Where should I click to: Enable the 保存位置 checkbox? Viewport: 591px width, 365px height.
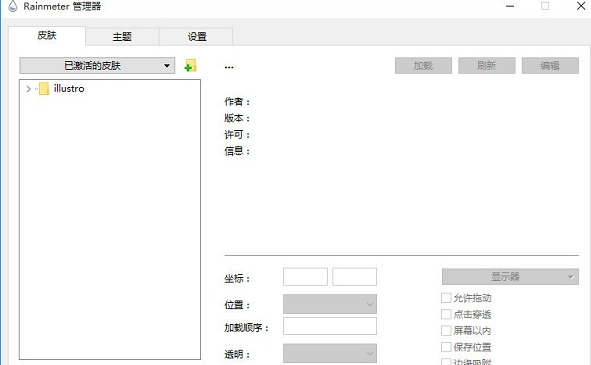[446, 347]
